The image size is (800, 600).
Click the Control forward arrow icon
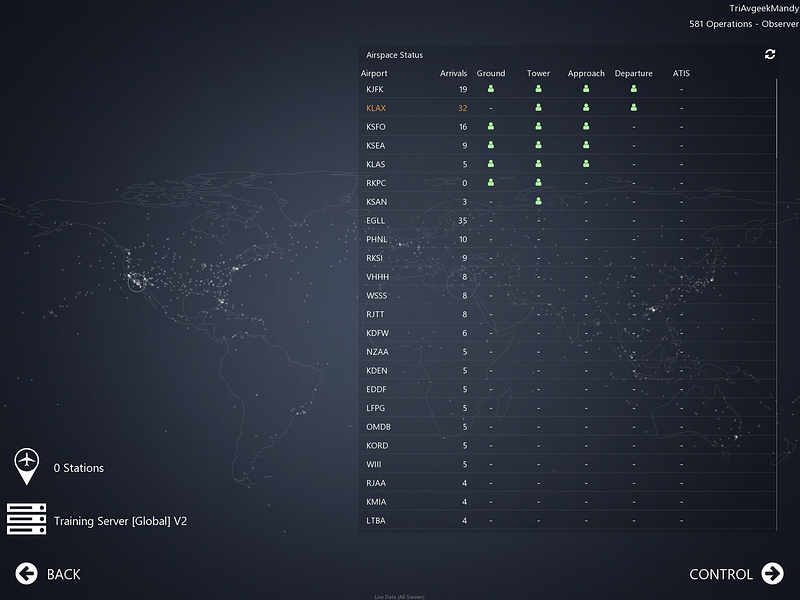772,573
